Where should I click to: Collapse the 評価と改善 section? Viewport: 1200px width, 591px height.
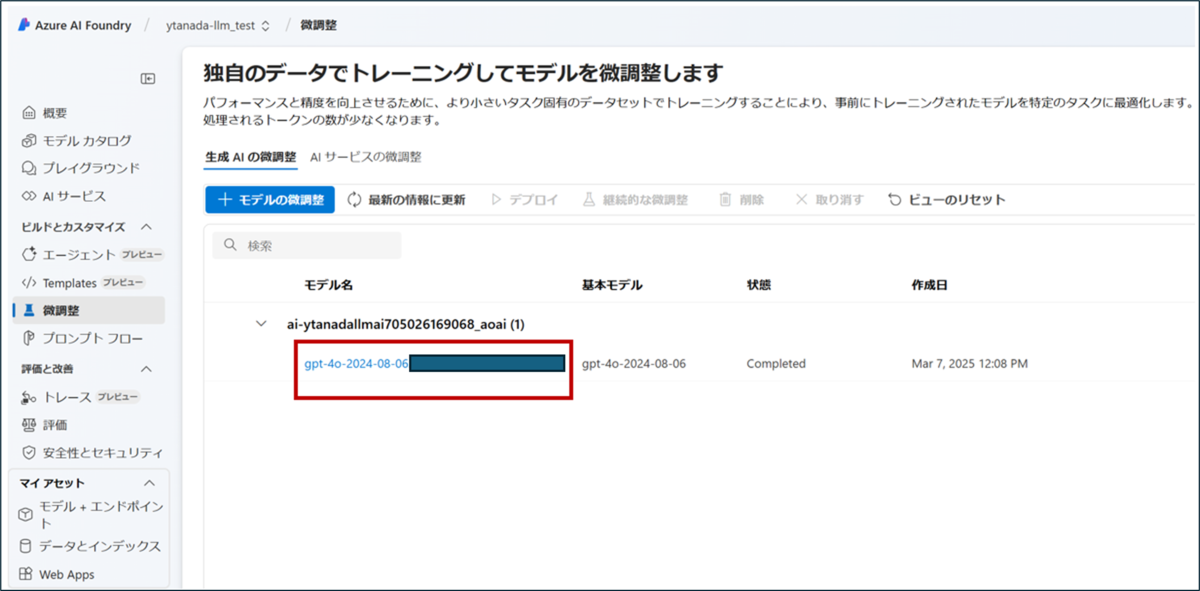(146, 369)
